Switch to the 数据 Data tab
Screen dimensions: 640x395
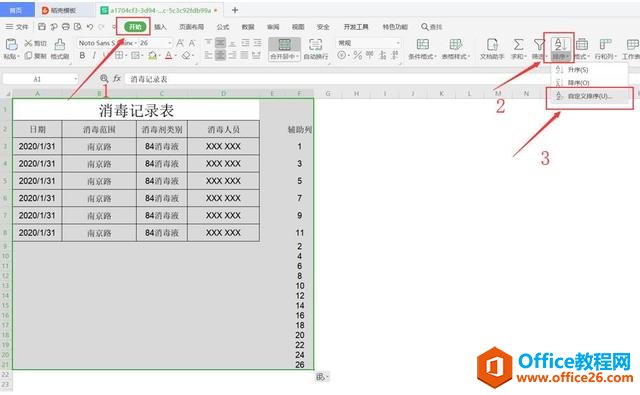[248, 27]
